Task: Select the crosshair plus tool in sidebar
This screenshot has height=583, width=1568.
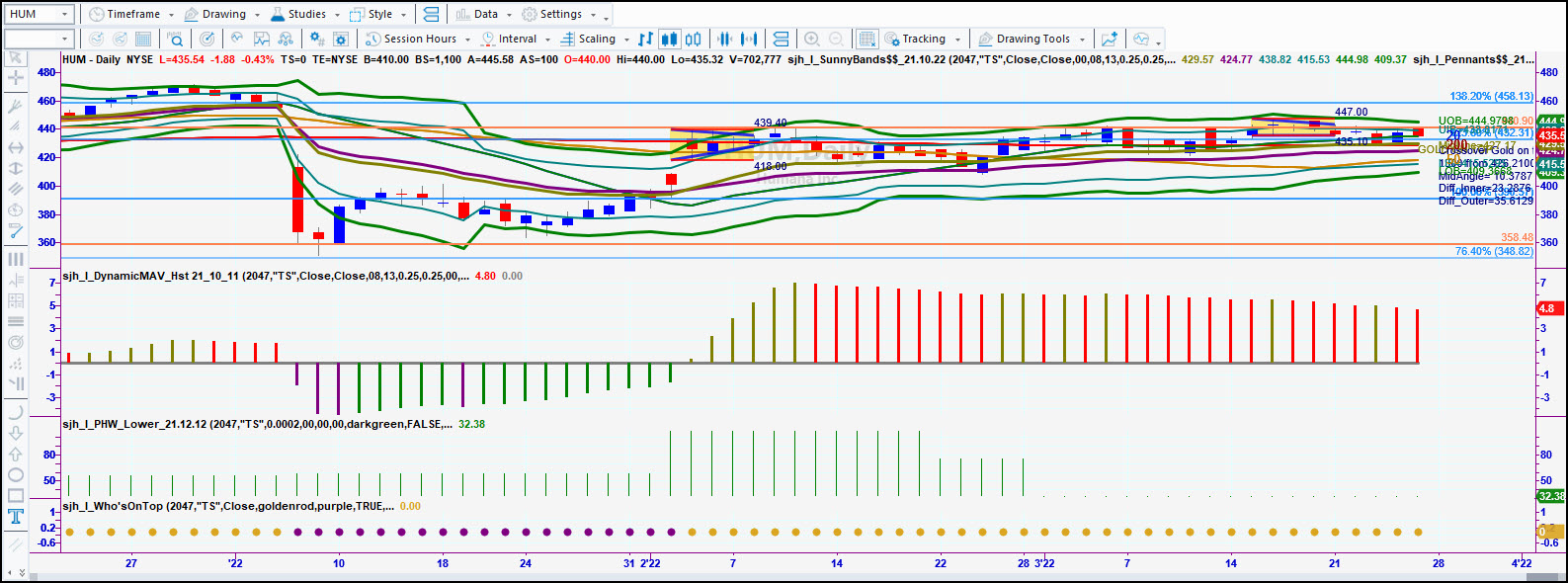Action: [x=16, y=76]
